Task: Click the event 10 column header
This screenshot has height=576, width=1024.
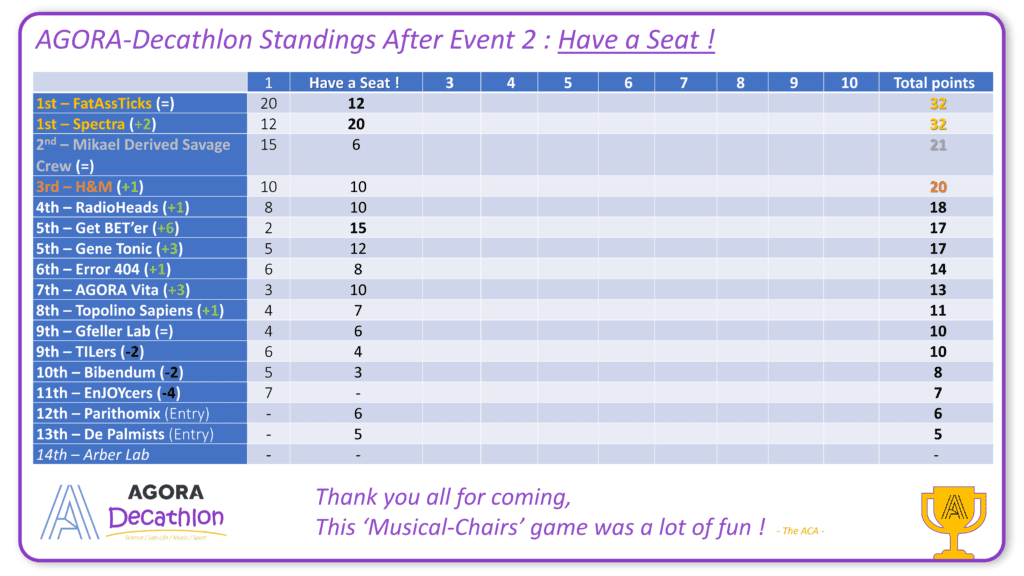Action: coord(850,82)
